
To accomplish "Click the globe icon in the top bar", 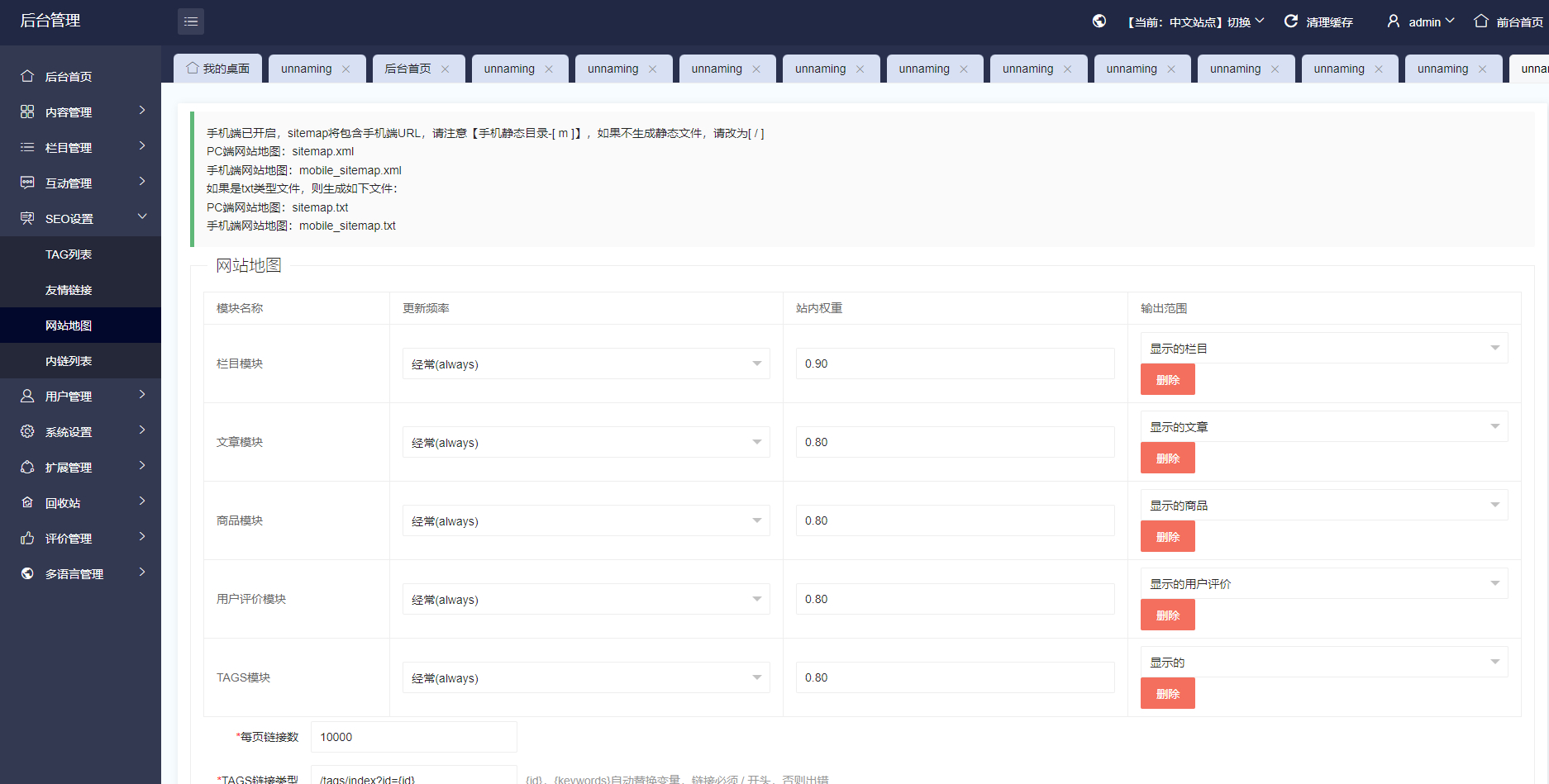I will pos(1099,21).
